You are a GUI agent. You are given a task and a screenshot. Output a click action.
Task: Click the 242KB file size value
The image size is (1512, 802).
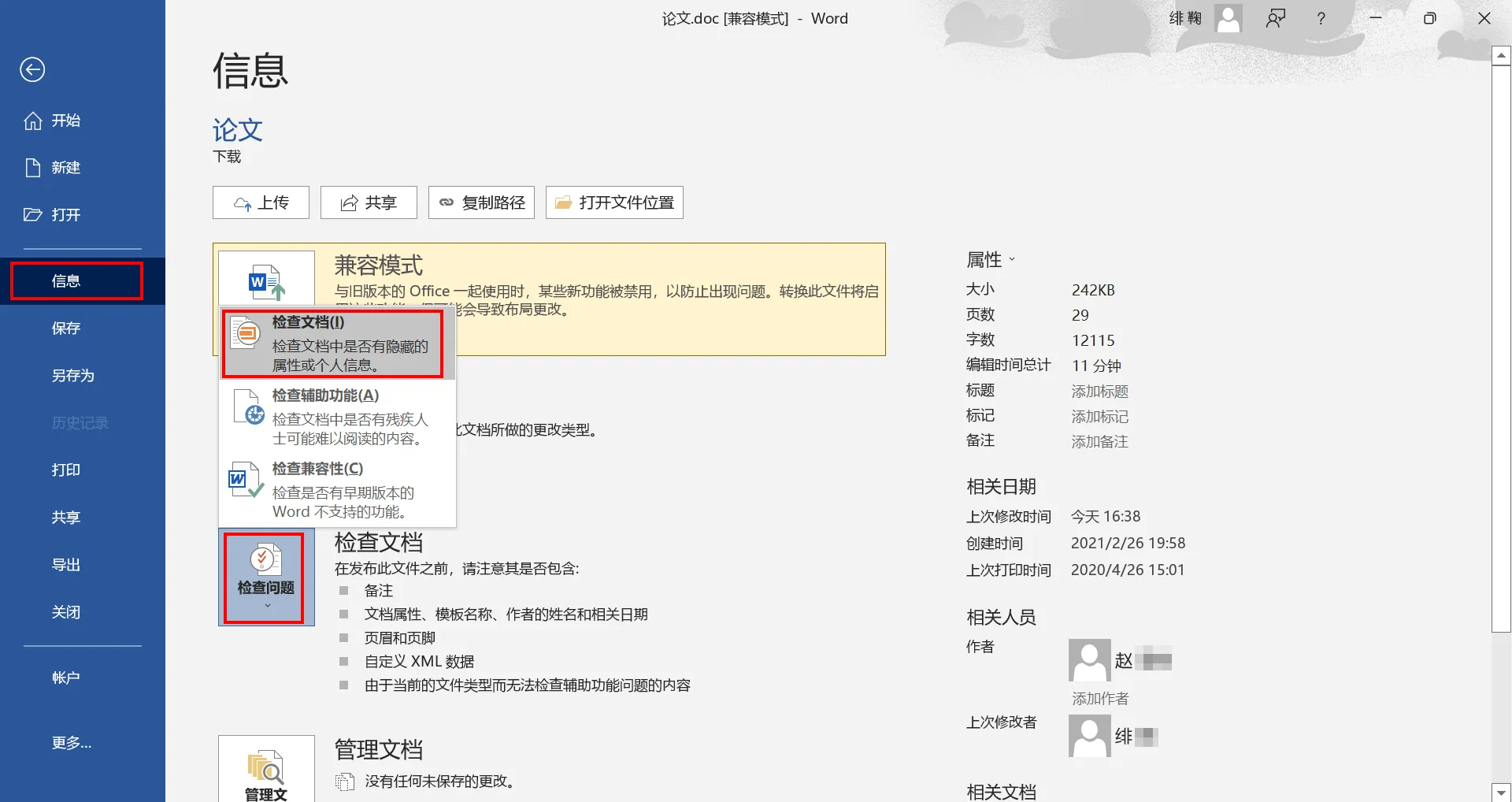(1093, 290)
